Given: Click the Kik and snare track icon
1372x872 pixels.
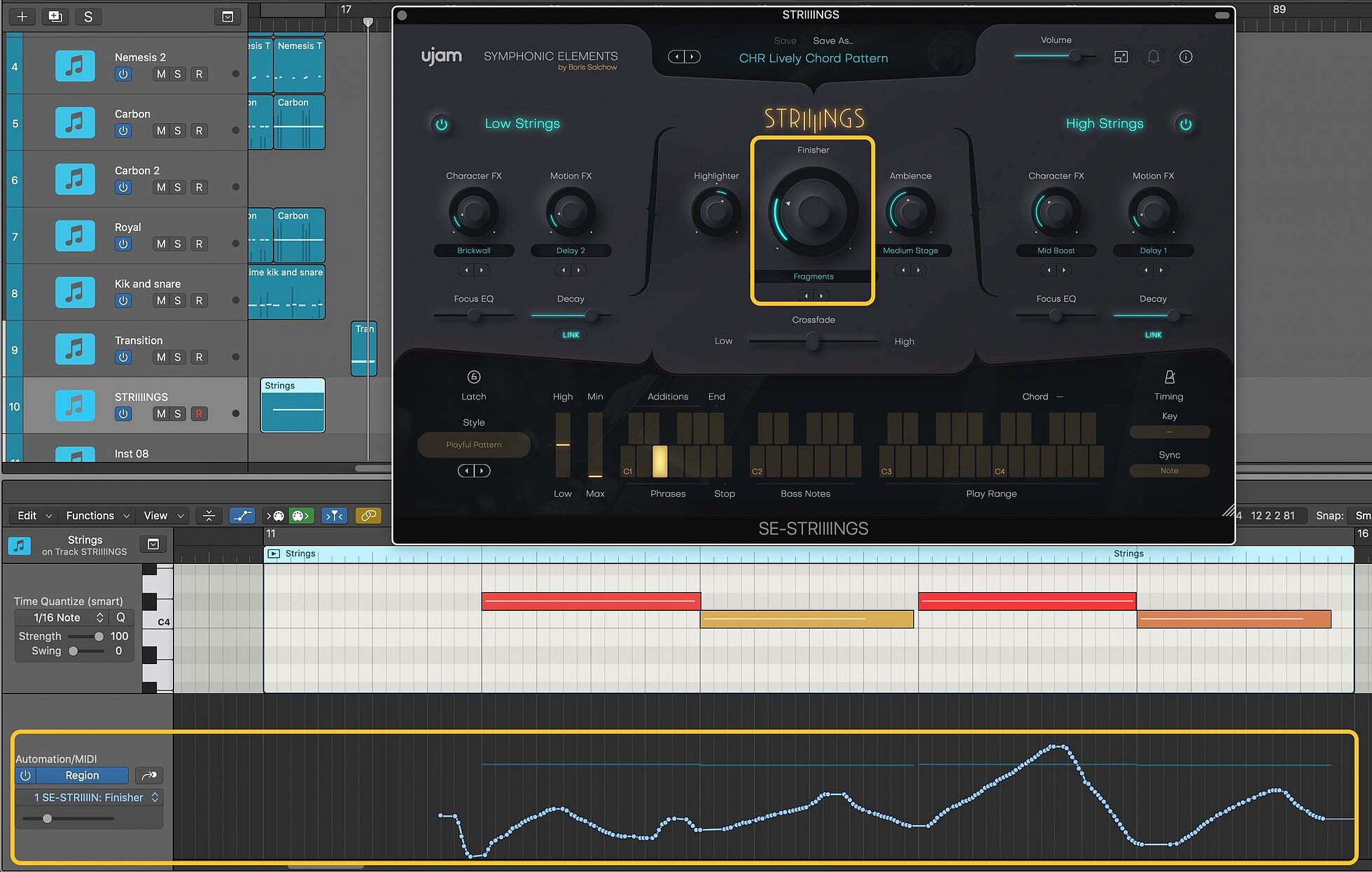Looking at the screenshot, I should coord(75,293).
